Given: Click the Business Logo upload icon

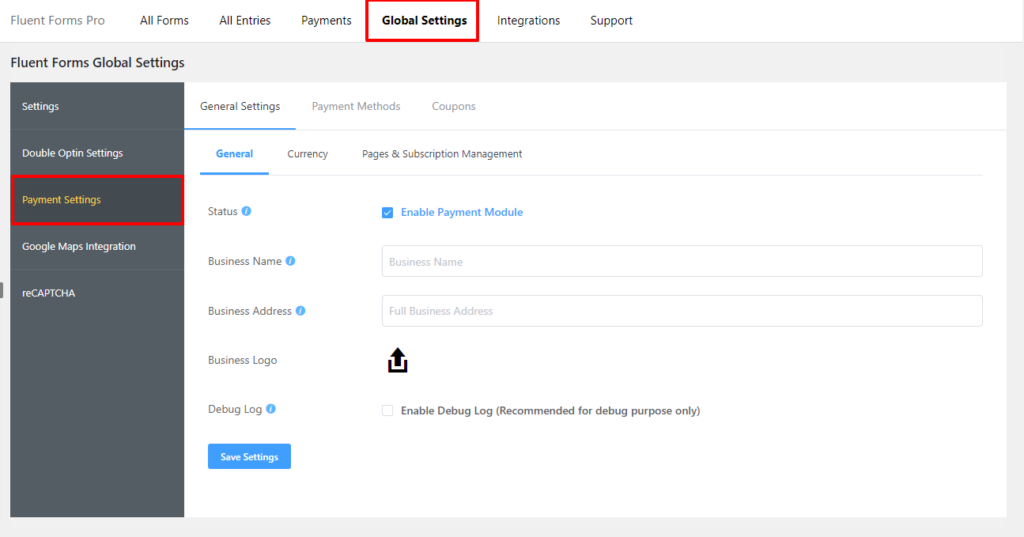Looking at the screenshot, I should (x=397, y=360).
